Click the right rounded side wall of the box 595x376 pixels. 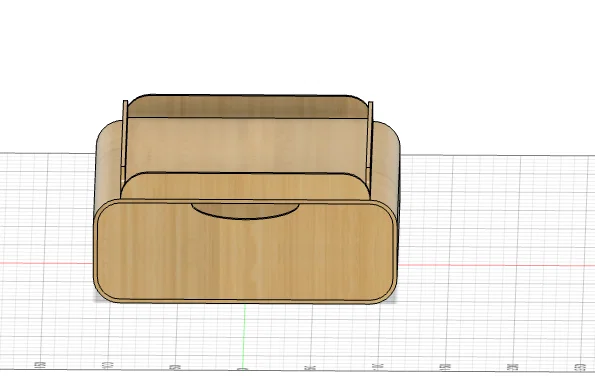(x=385, y=163)
